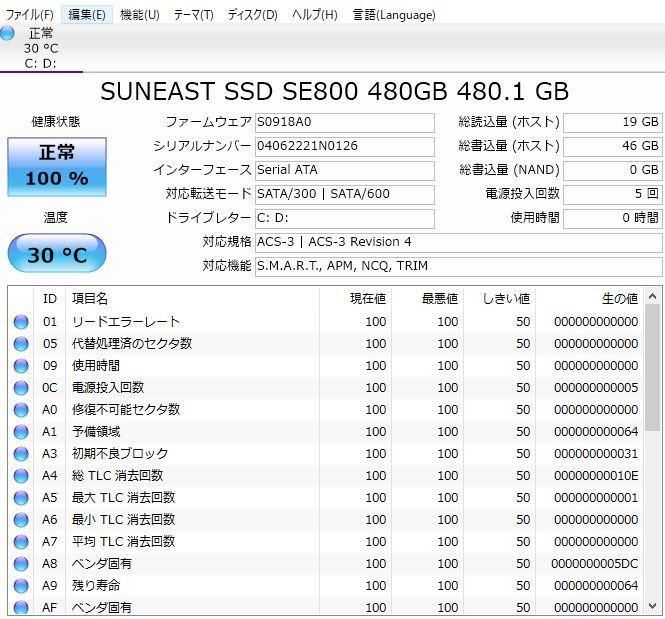
Task: Click the status orb for 修復不可能セクタ数 row
Action: click(21, 410)
